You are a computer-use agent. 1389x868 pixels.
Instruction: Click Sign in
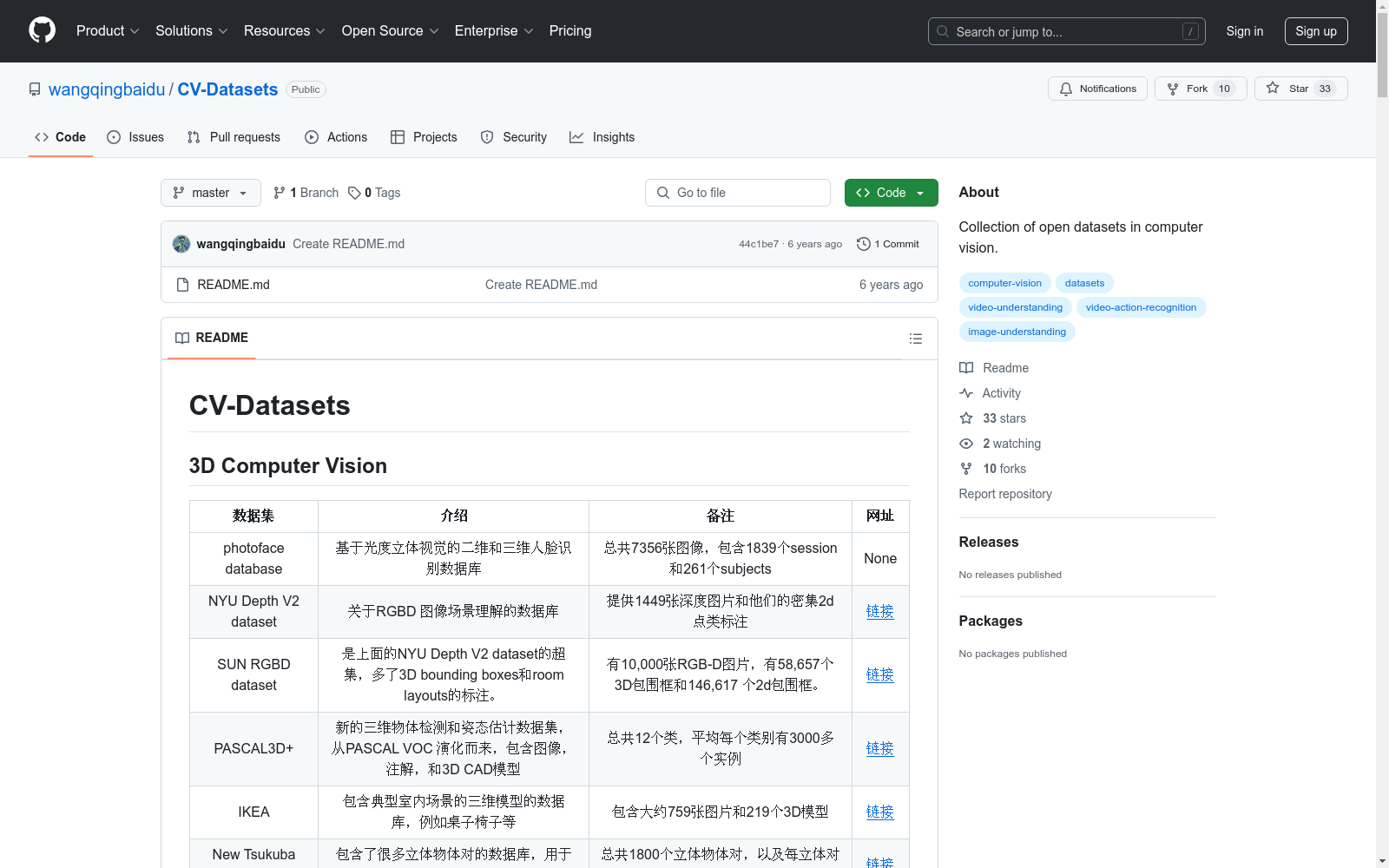click(1245, 31)
